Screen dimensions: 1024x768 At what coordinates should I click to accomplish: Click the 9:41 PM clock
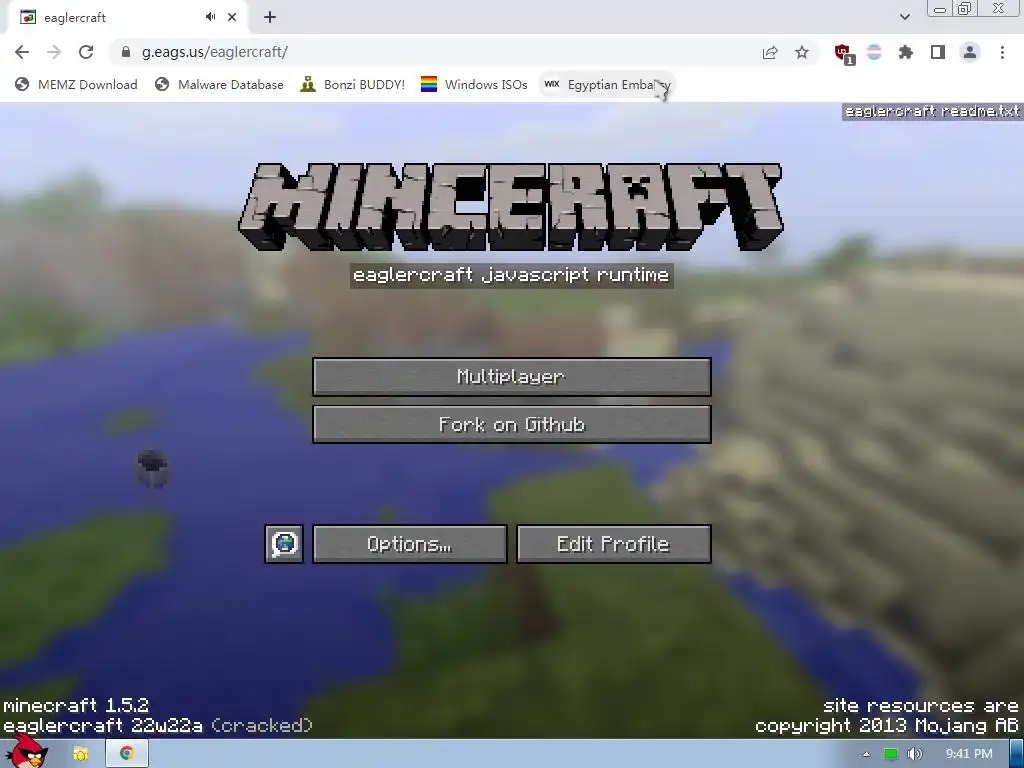coord(968,754)
